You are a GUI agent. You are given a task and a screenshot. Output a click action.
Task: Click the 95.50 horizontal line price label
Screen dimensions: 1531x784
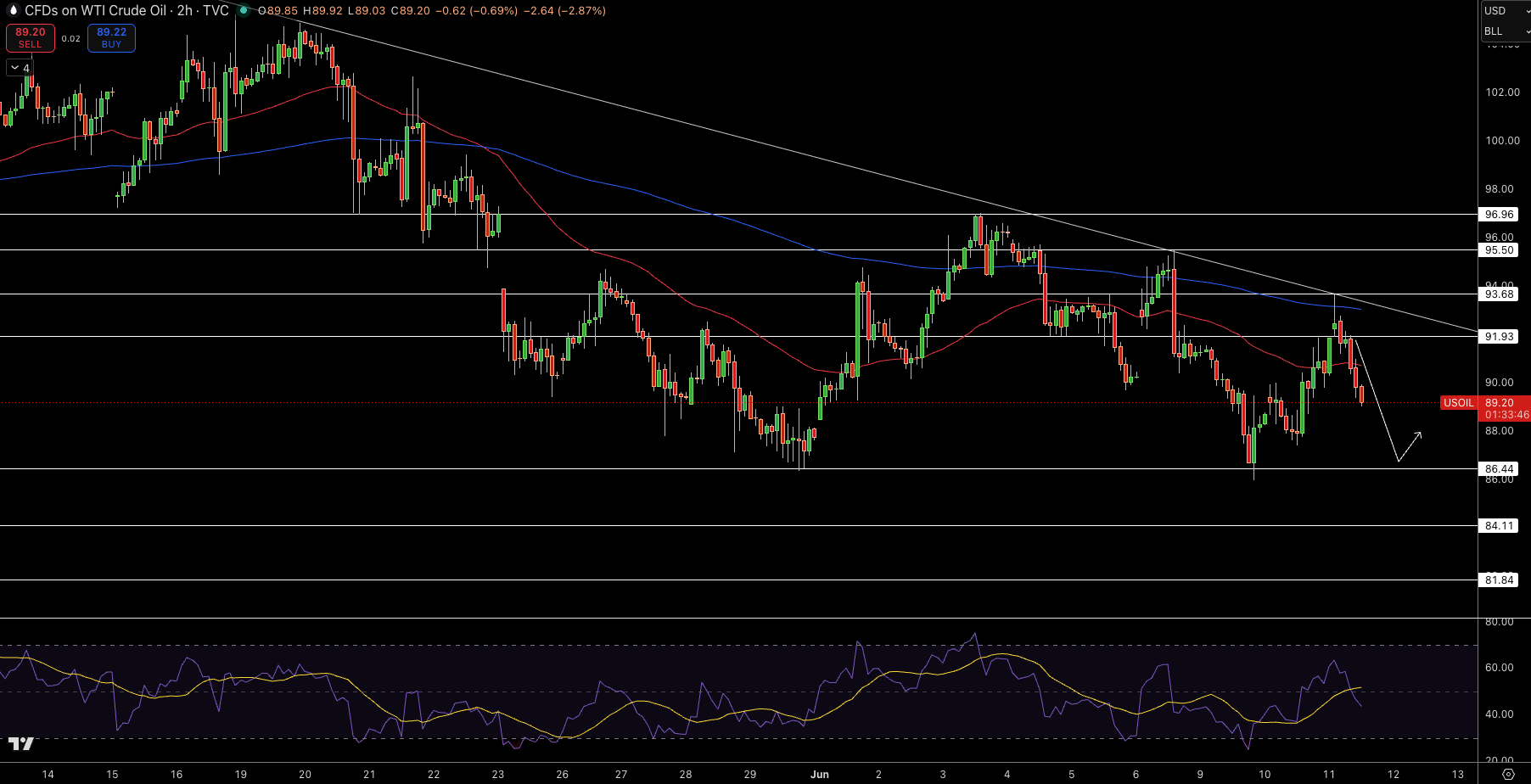pyautogui.click(x=1499, y=250)
